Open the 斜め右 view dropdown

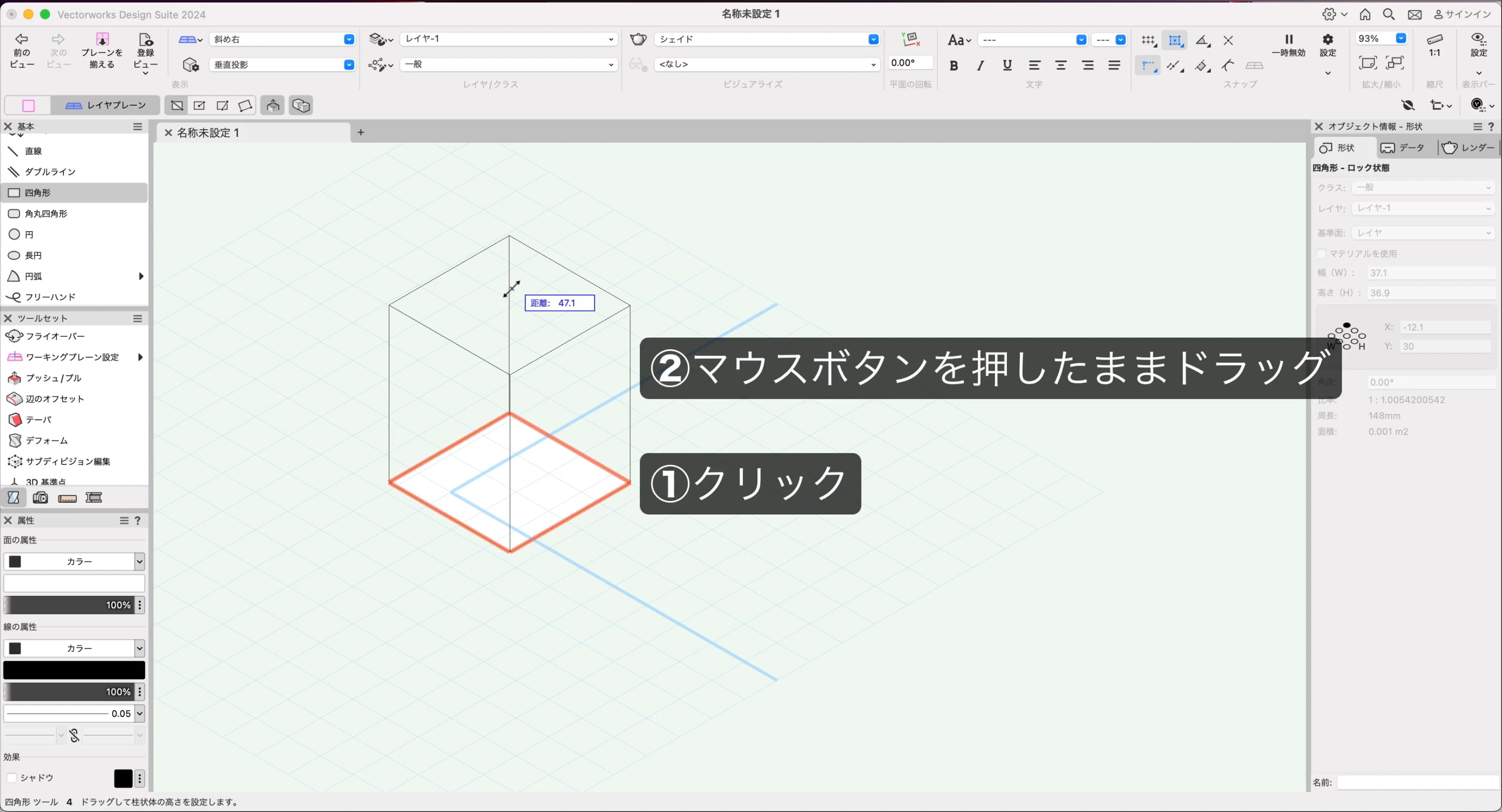click(282, 39)
